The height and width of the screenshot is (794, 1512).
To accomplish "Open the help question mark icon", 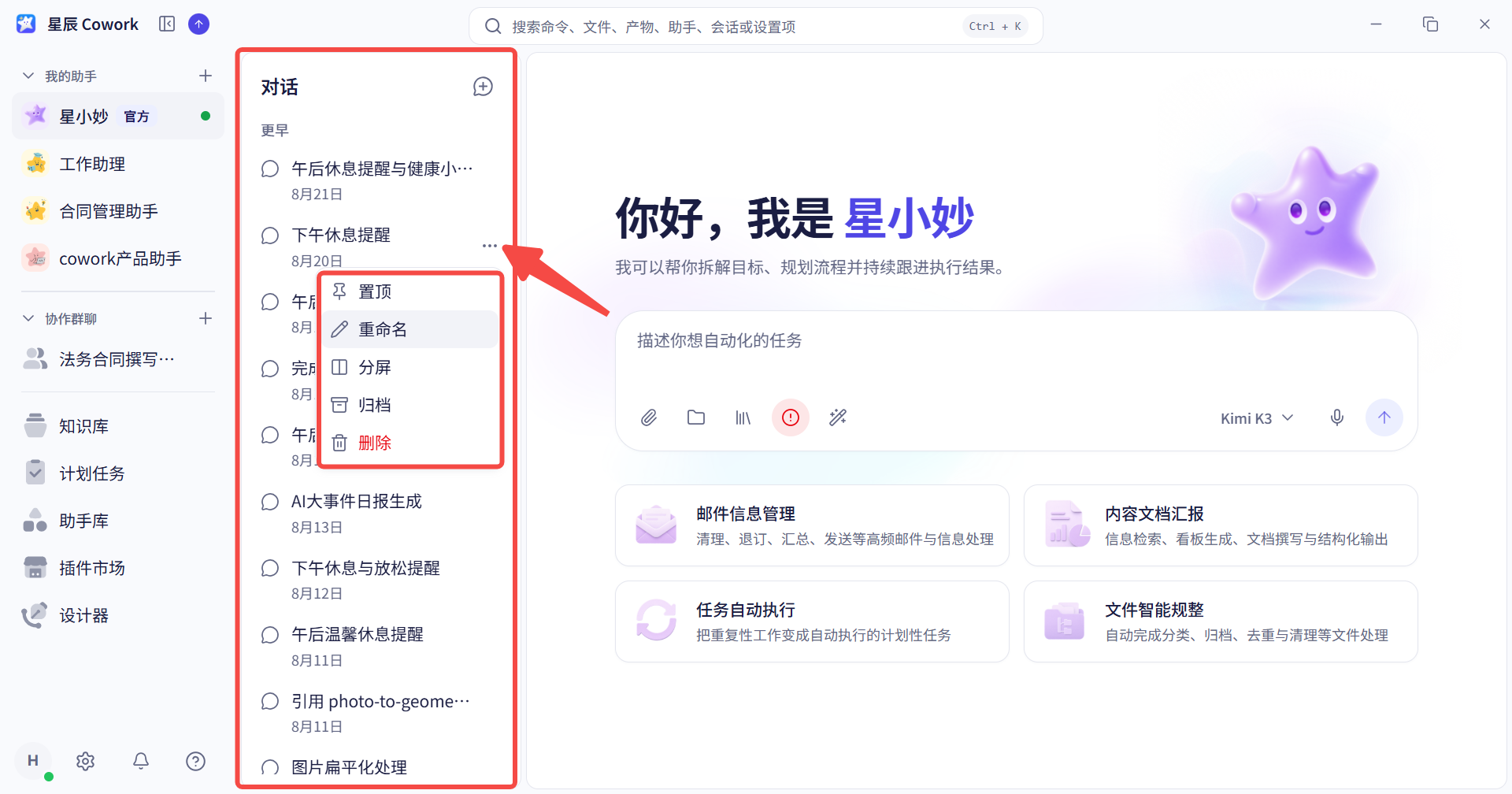I will pyautogui.click(x=195, y=761).
